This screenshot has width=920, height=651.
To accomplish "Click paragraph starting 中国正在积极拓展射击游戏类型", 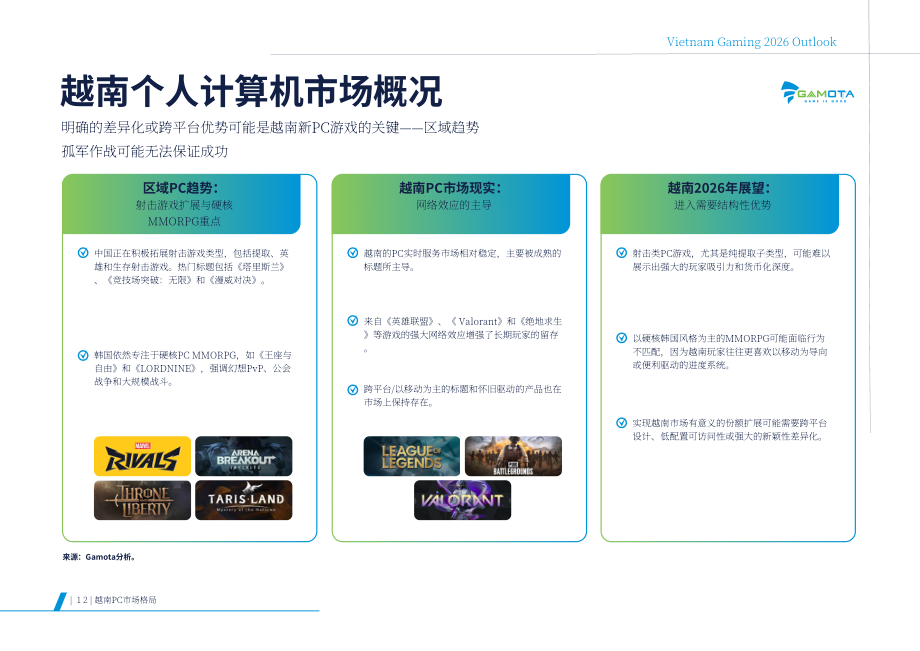I will 192,267.
